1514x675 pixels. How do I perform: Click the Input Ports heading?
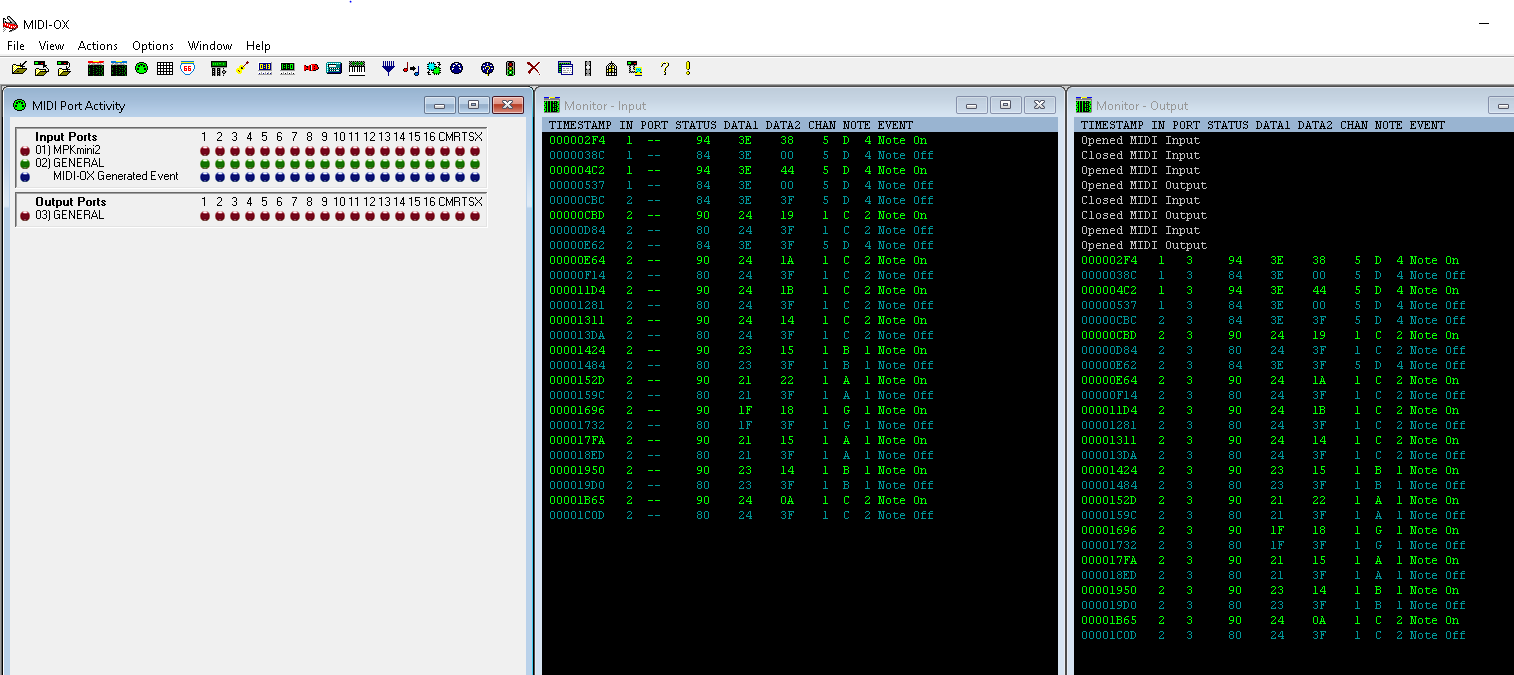[66, 137]
